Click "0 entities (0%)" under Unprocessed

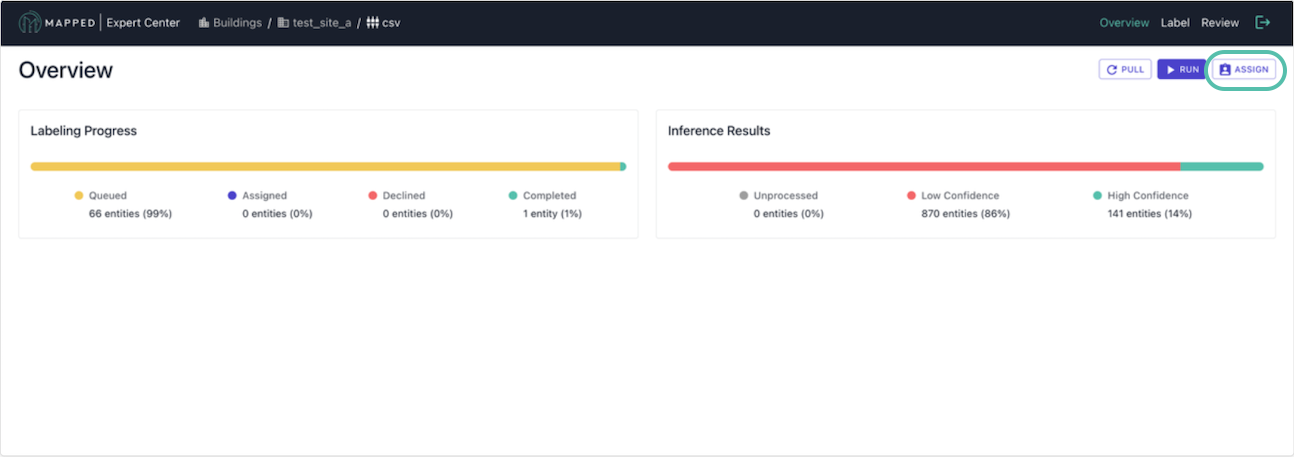point(789,213)
